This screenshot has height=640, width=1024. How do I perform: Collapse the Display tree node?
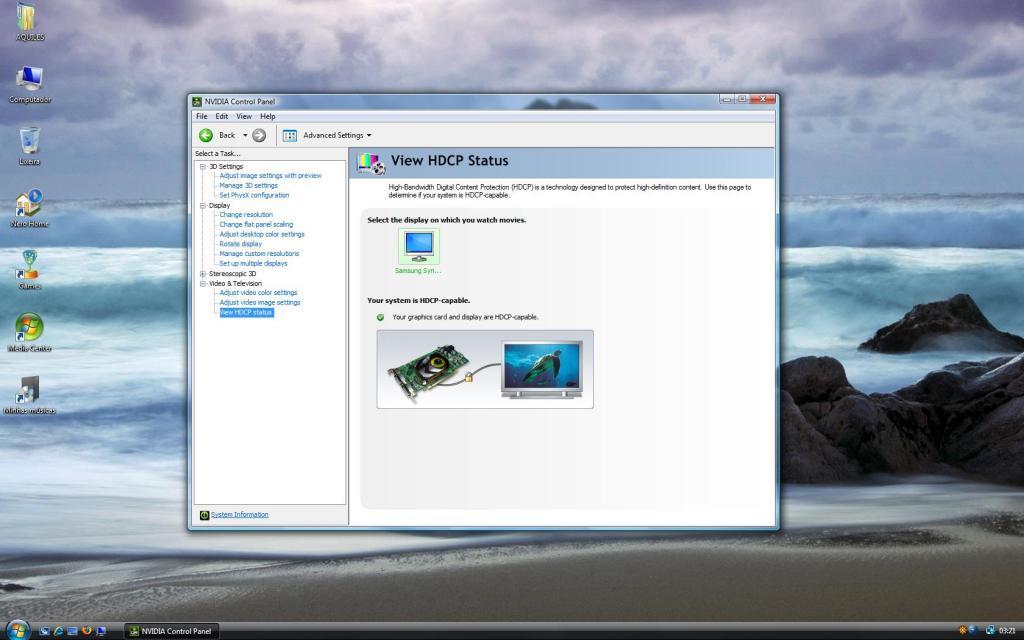[x=203, y=206]
